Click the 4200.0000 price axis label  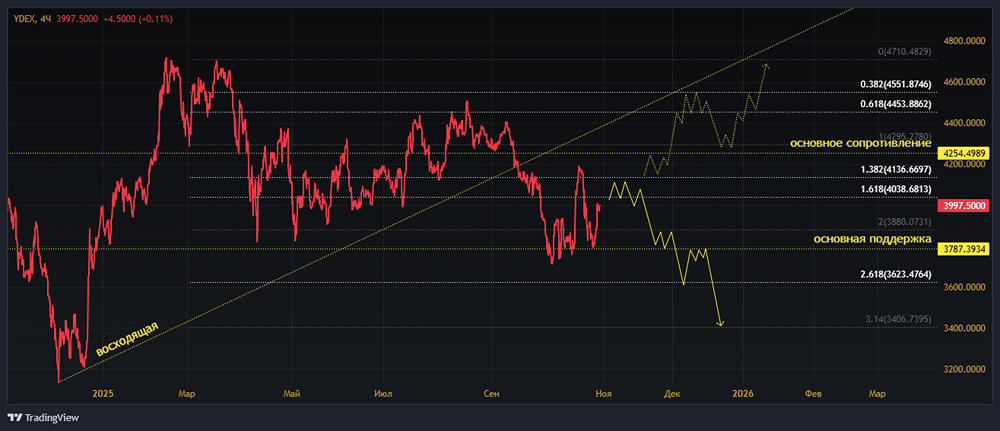964,164
